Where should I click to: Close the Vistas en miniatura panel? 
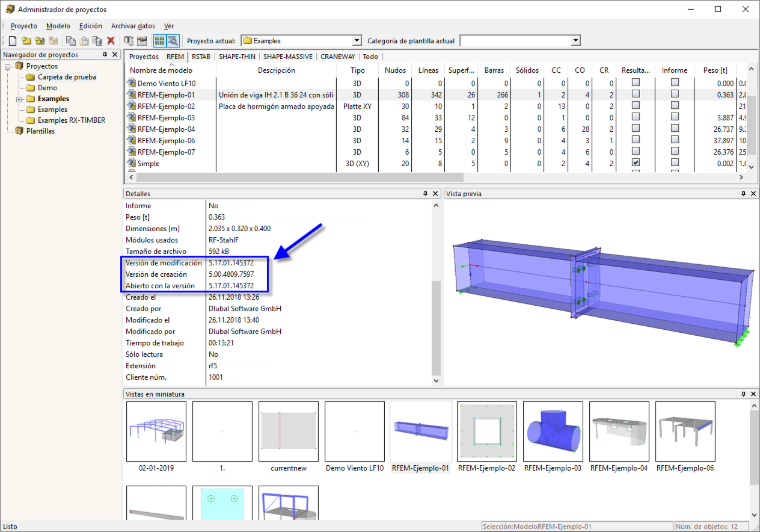coord(753,394)
